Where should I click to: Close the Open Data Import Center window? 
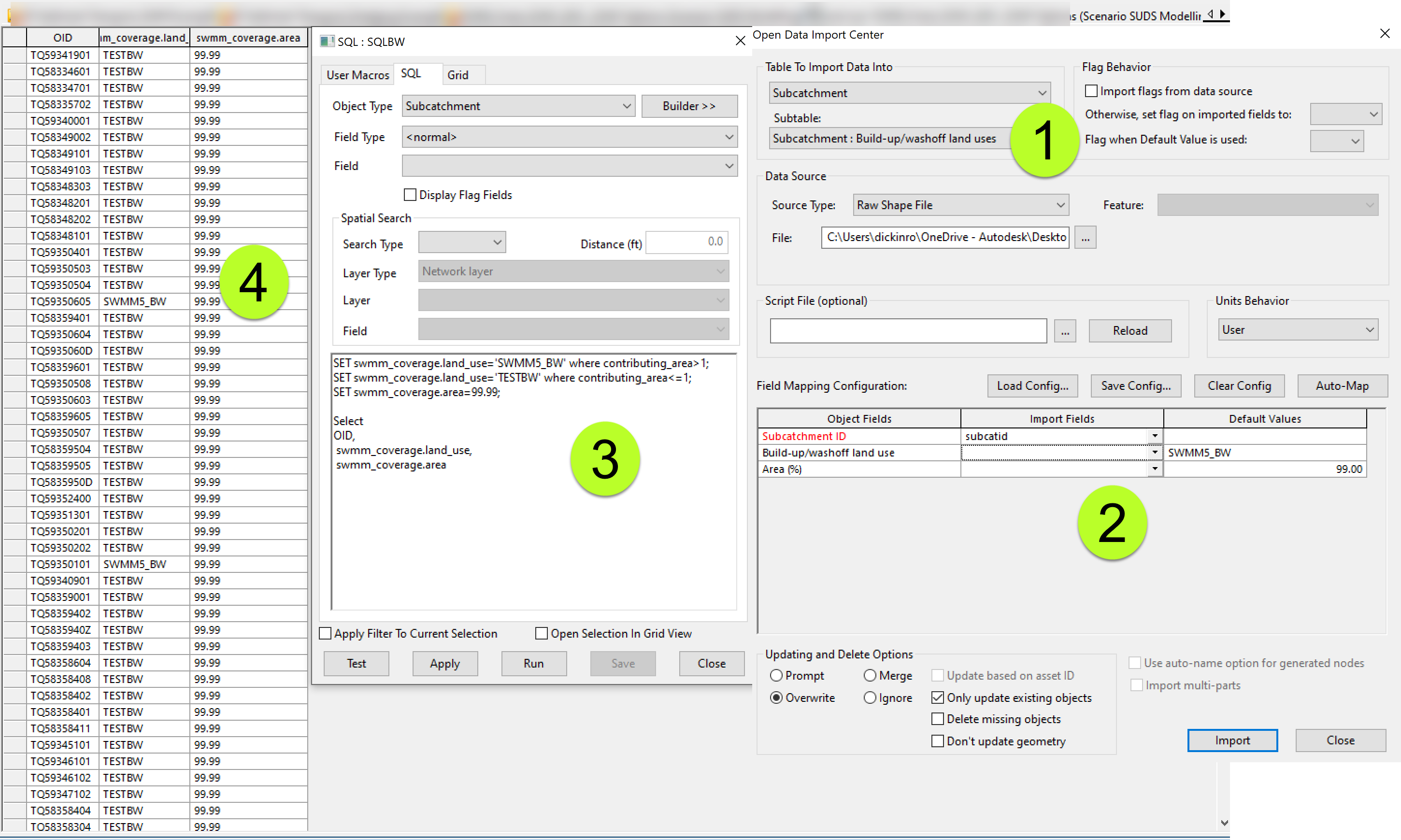tap(1384, 34)
